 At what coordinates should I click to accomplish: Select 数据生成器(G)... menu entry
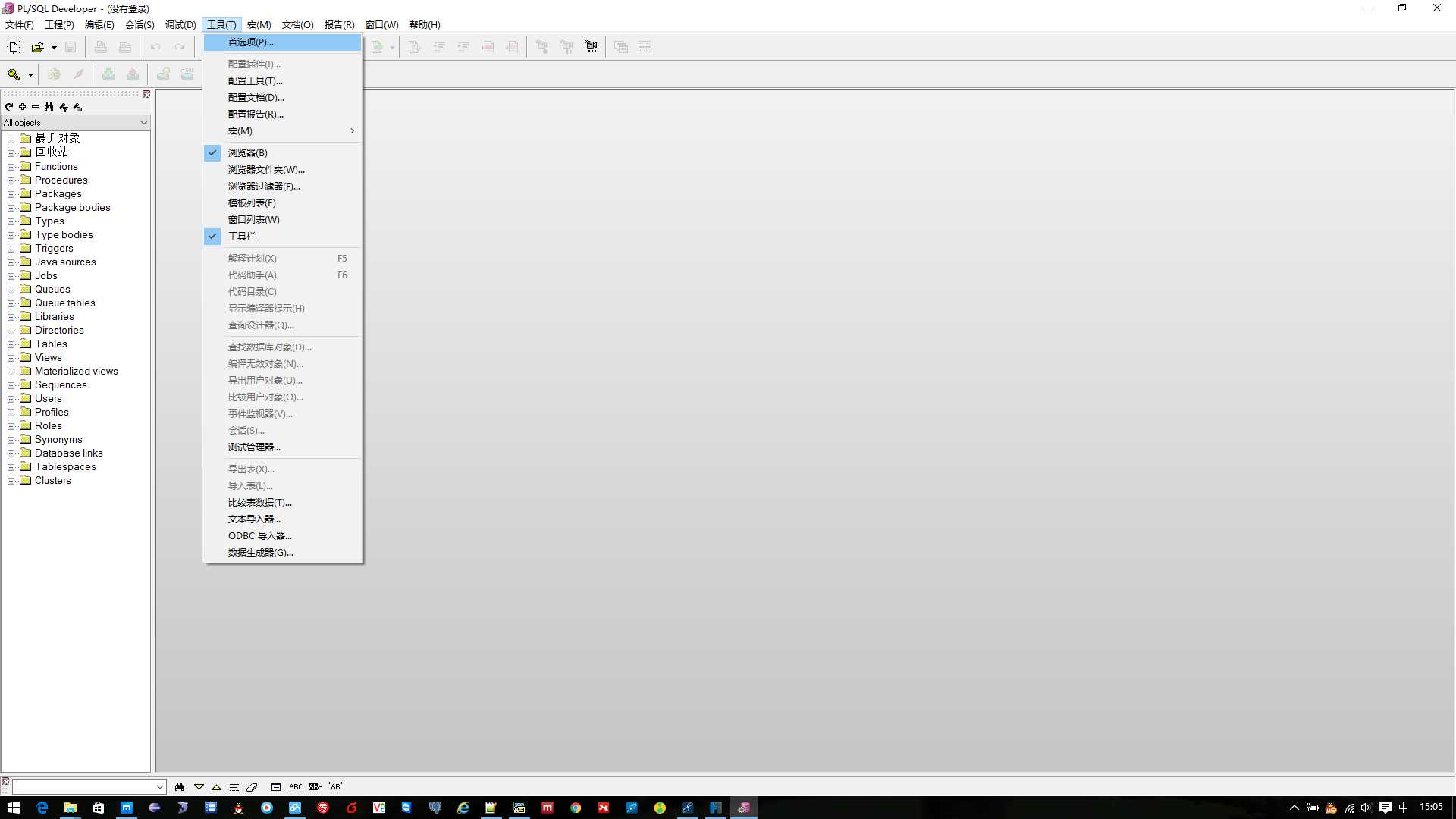[x=283, y=553]
